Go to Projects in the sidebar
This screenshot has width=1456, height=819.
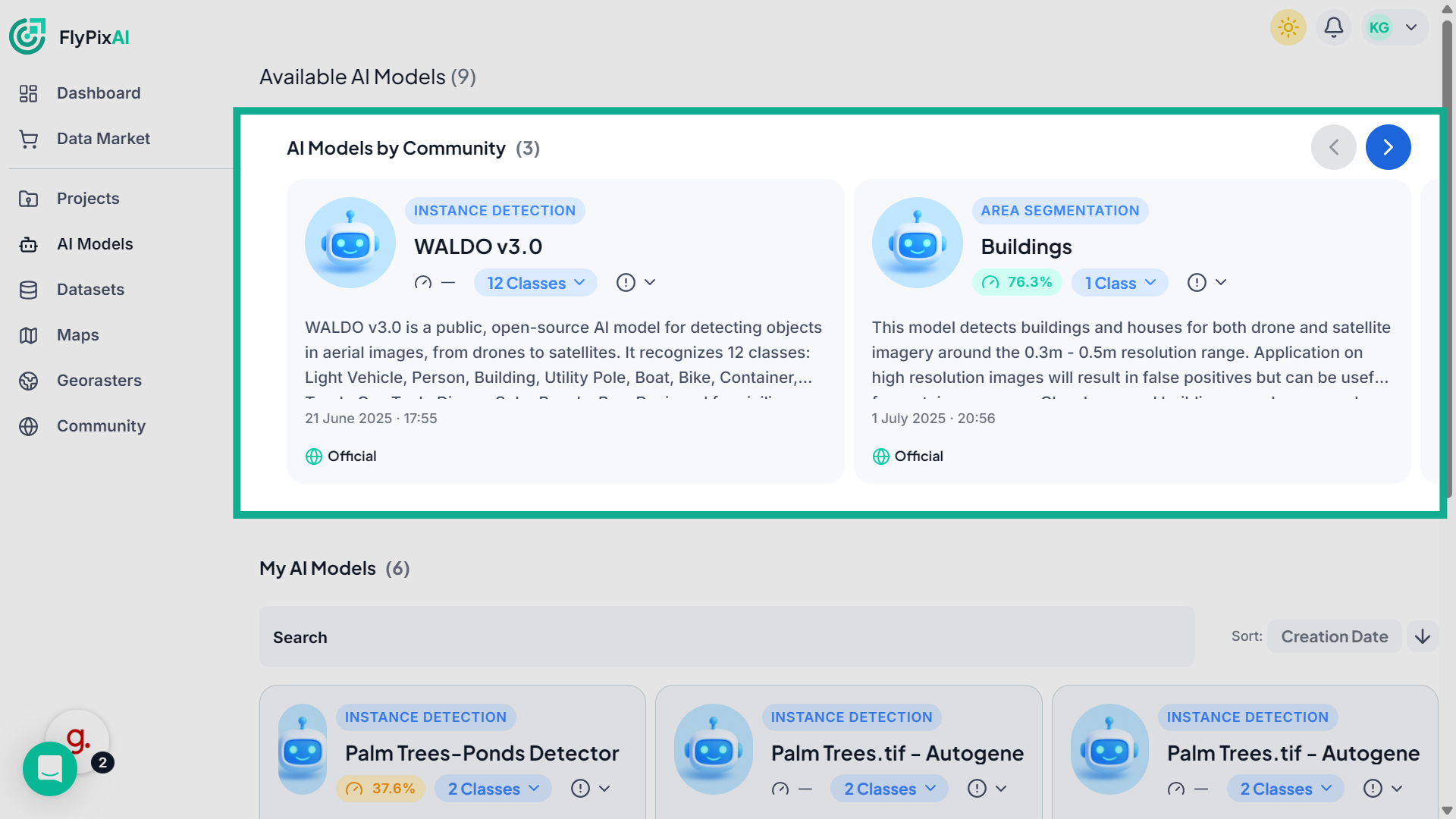point(88,199)
